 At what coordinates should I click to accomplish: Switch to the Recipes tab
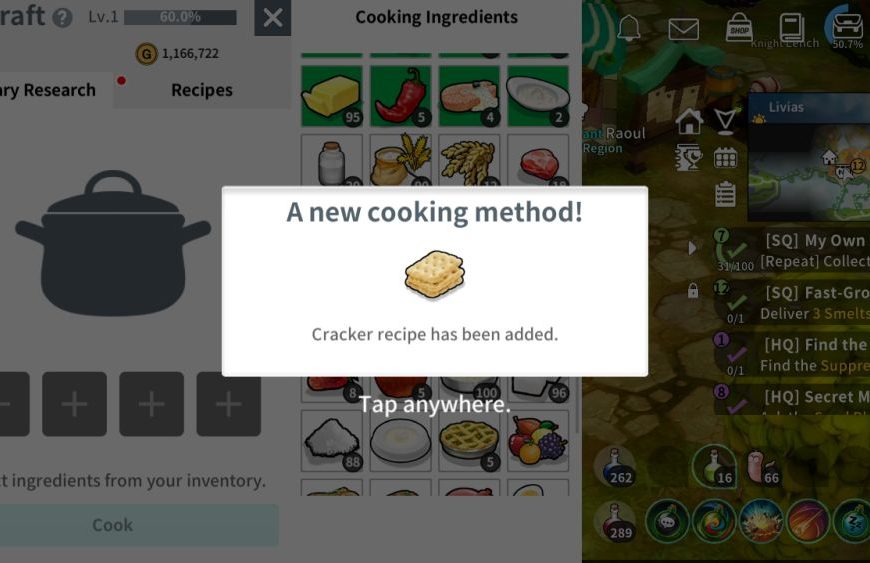(202, 90)
